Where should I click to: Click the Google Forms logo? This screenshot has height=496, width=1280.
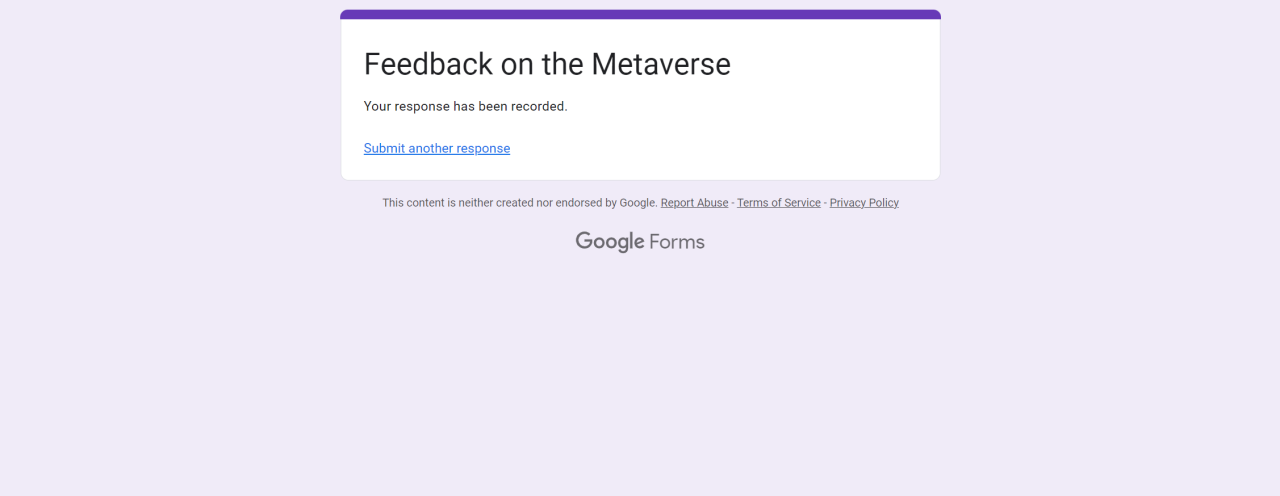[640, 241]
